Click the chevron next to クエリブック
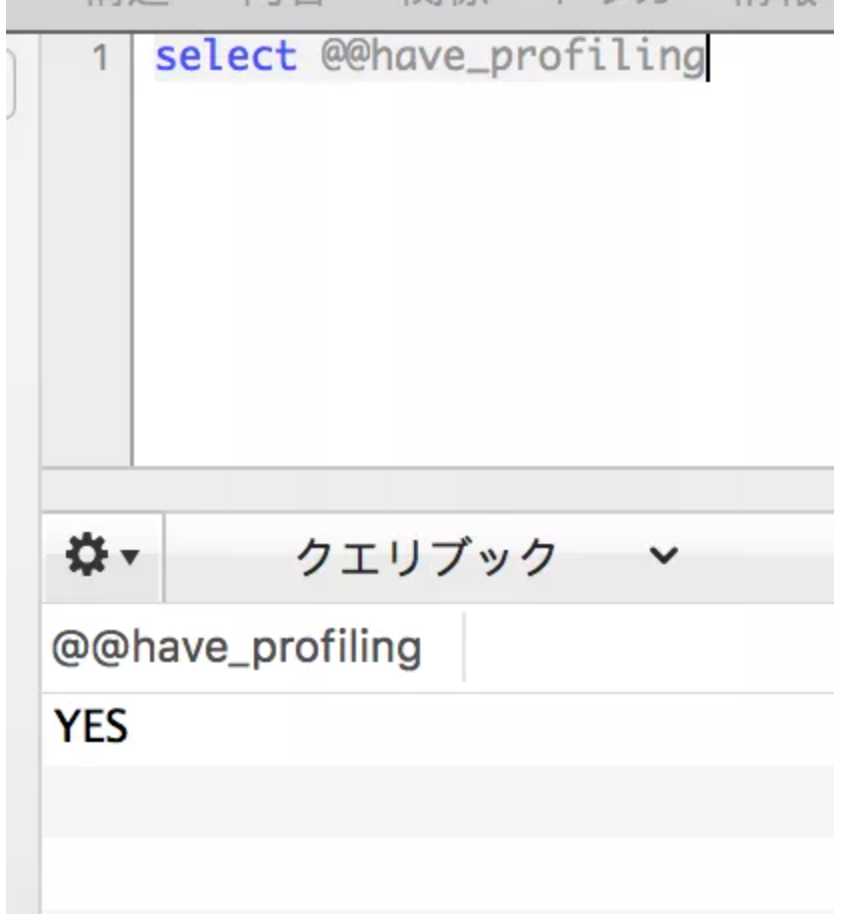This screenshot has width=852, height=922. coord(663,555)
